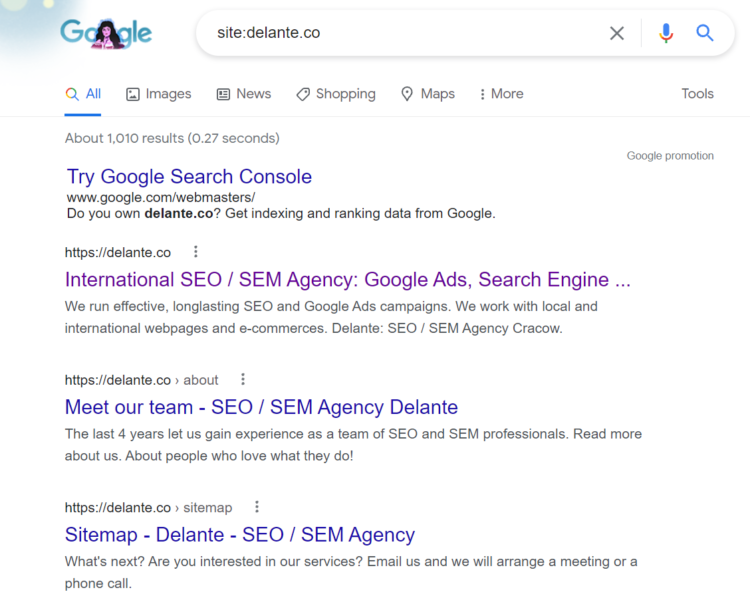Click Try Google Search Console link
750x594 pixels.
point(189,177)
